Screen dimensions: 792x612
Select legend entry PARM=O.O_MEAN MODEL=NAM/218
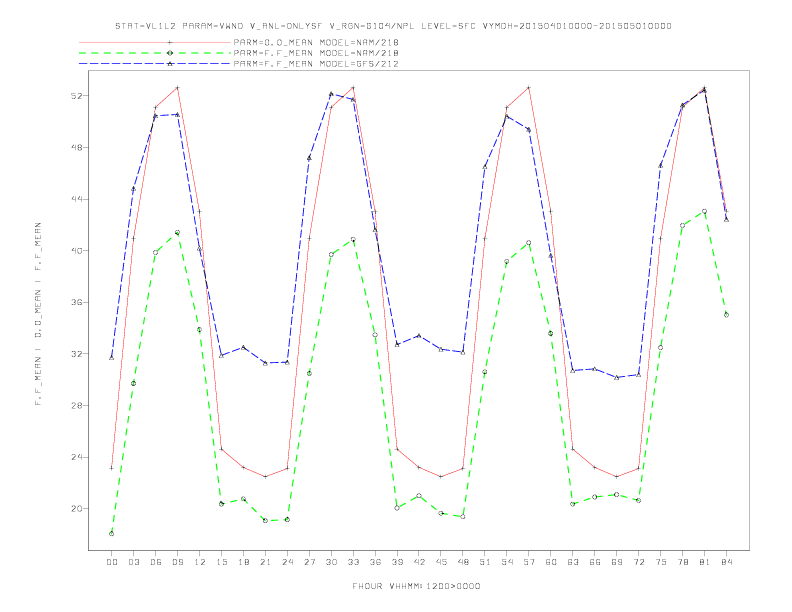tap(316, 43)
